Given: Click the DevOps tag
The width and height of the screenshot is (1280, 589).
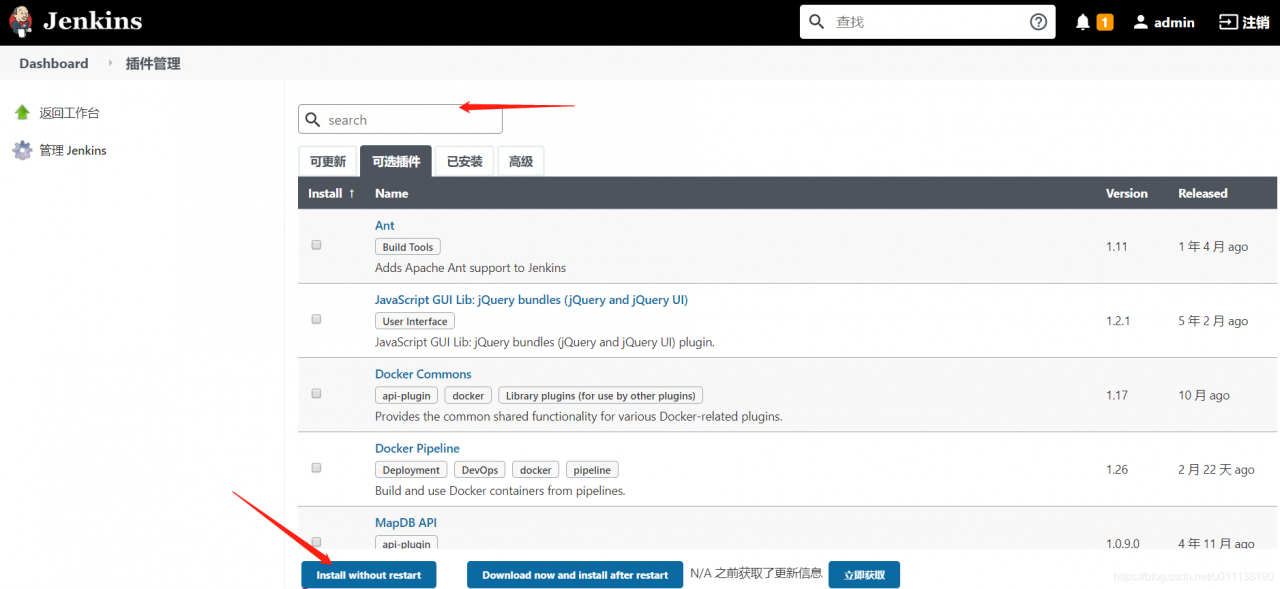Looking at the screenshot, I should [x=480, y=469].
